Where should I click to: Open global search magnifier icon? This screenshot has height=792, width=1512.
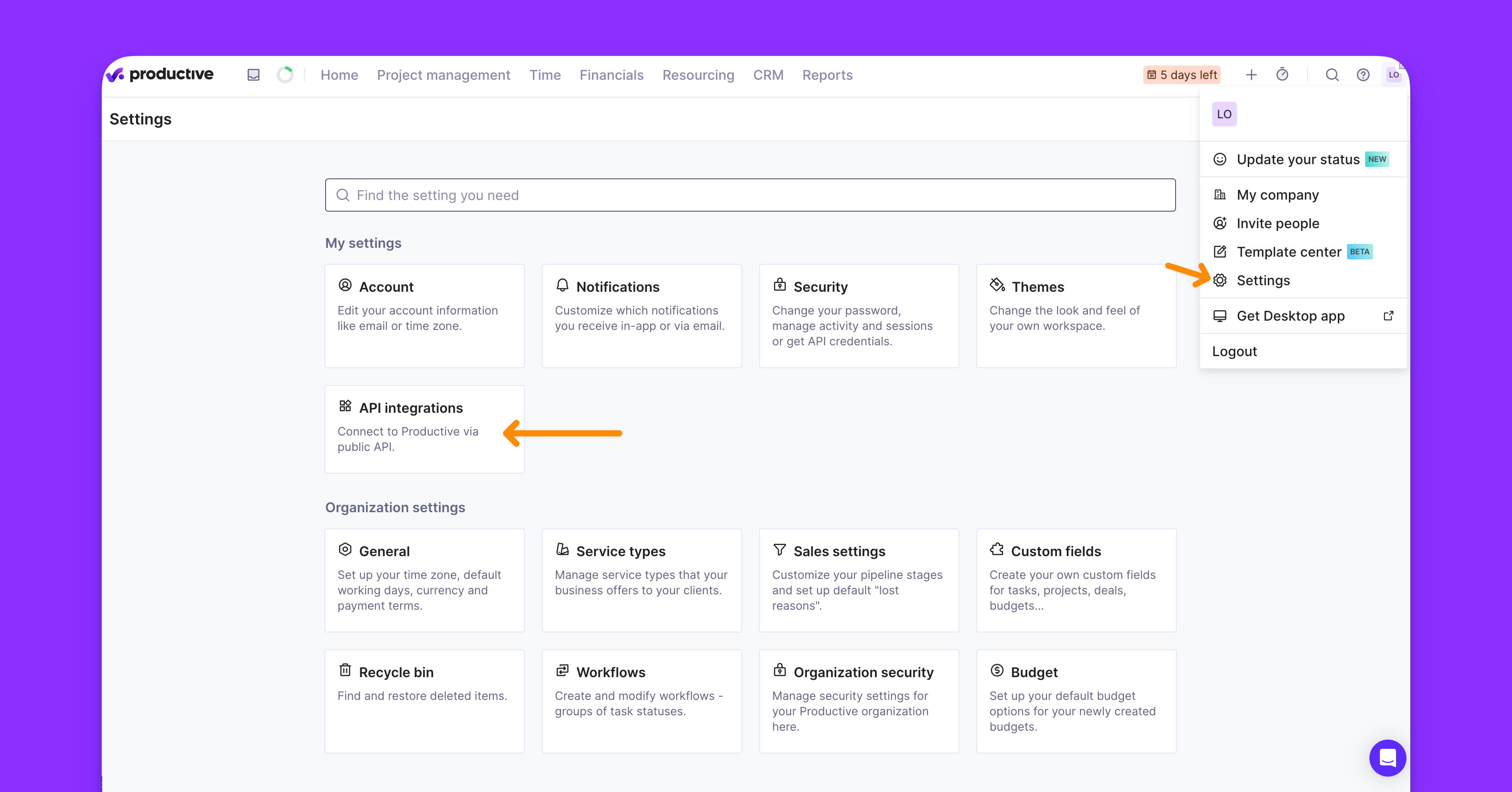click(x=1332, y=75)
